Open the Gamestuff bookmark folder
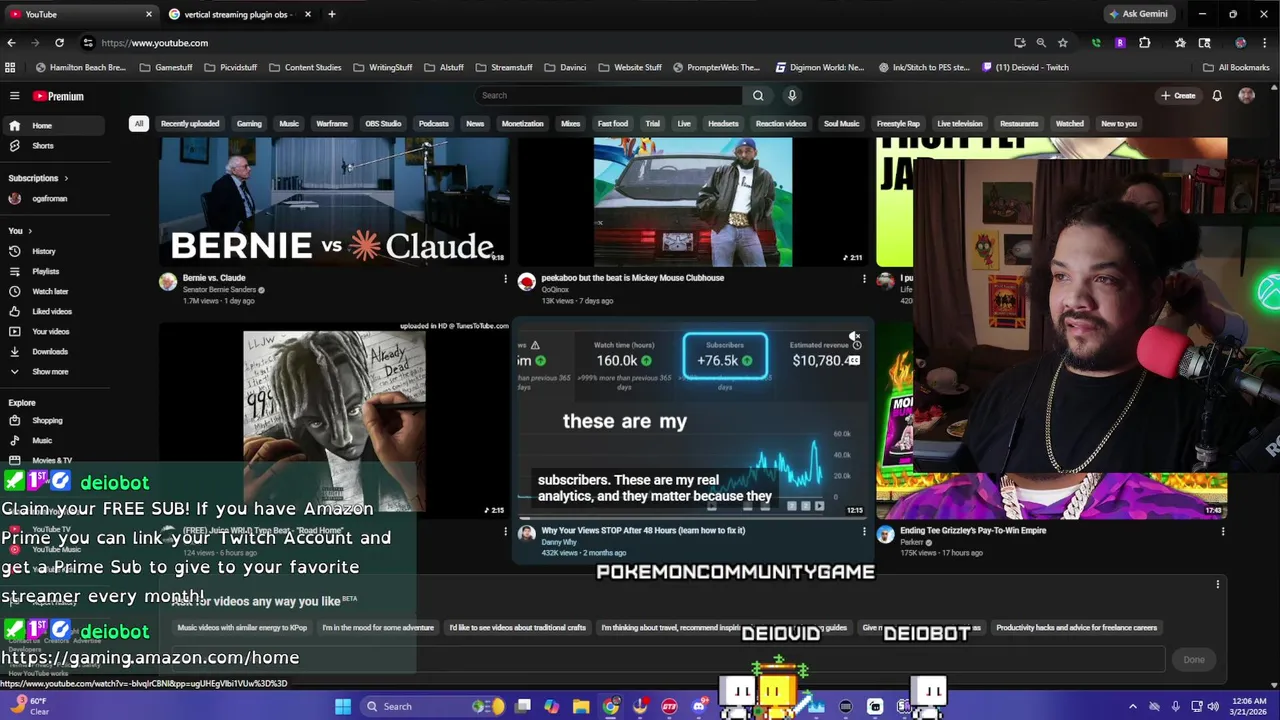Viewport: 1280px width, 720px height. (166, 68)
